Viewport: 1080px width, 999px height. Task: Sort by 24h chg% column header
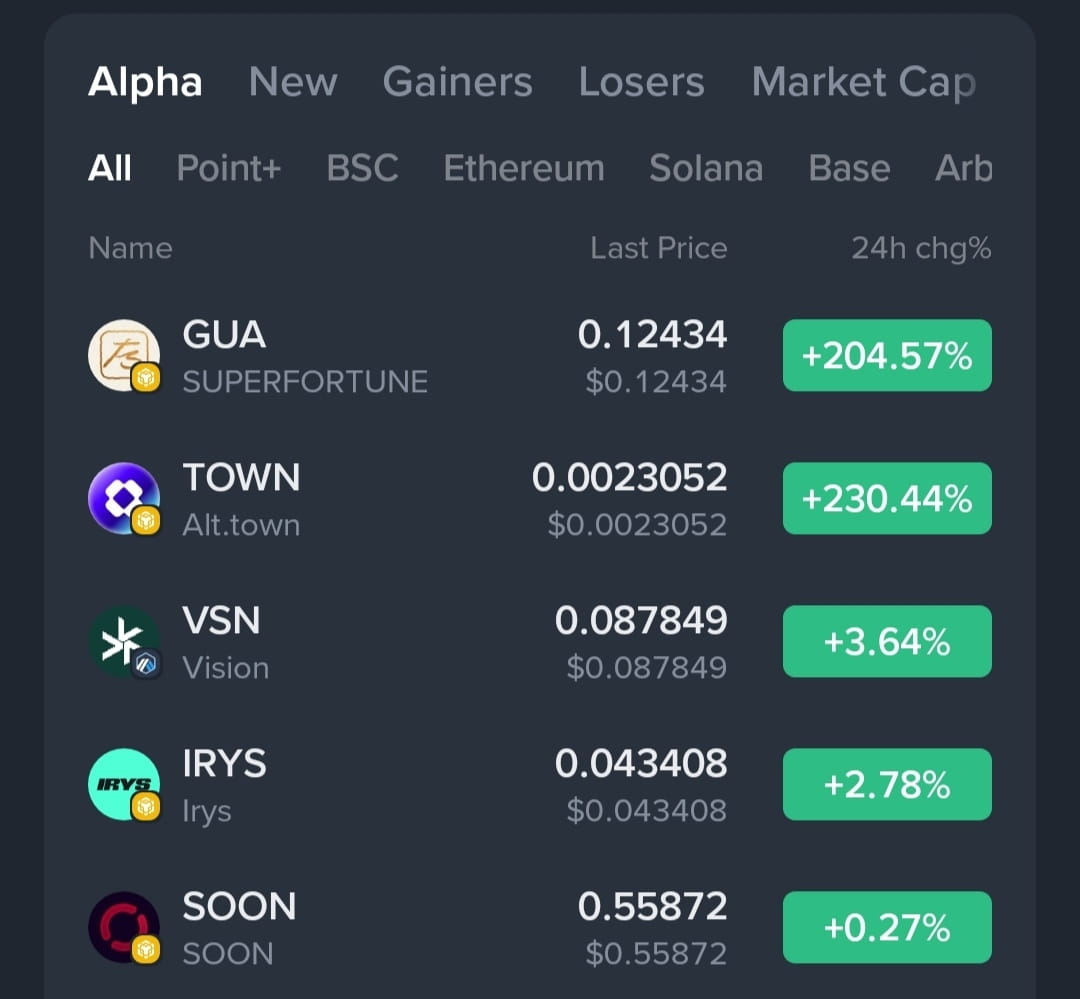point(921,248)
